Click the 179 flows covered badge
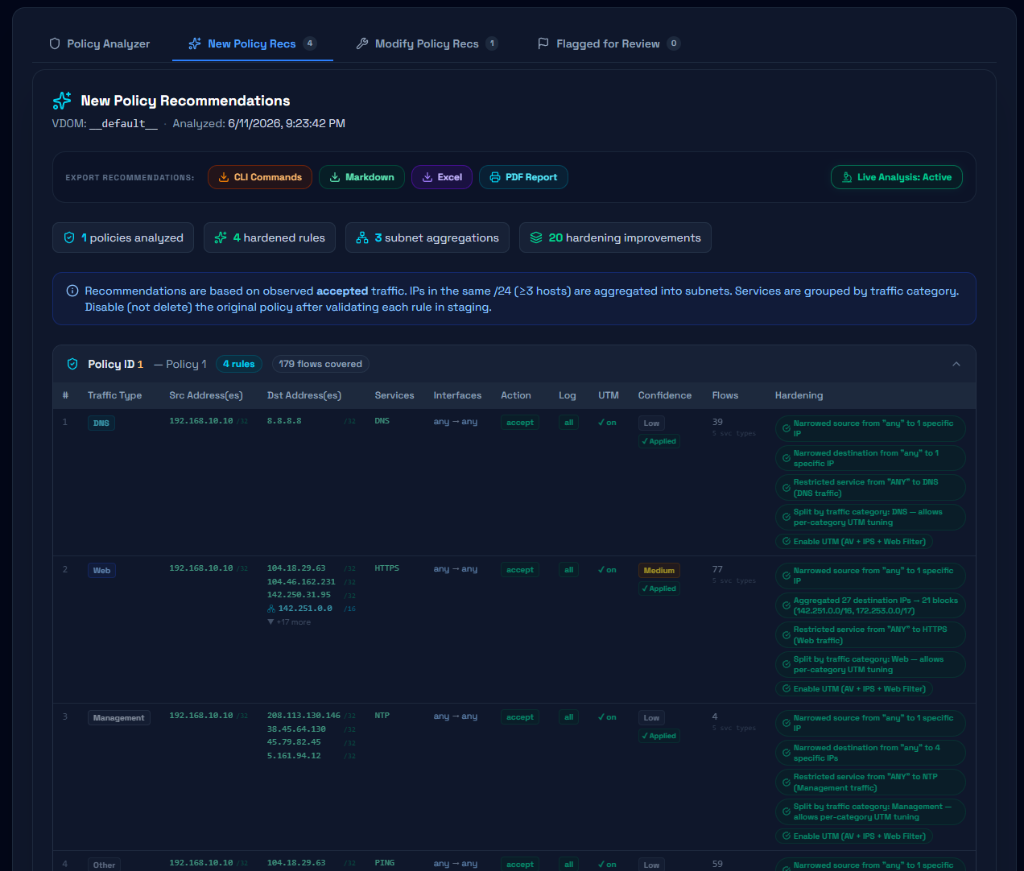Image resolution: width=1024 pixels, height=871 pixels. pos(321,364)
